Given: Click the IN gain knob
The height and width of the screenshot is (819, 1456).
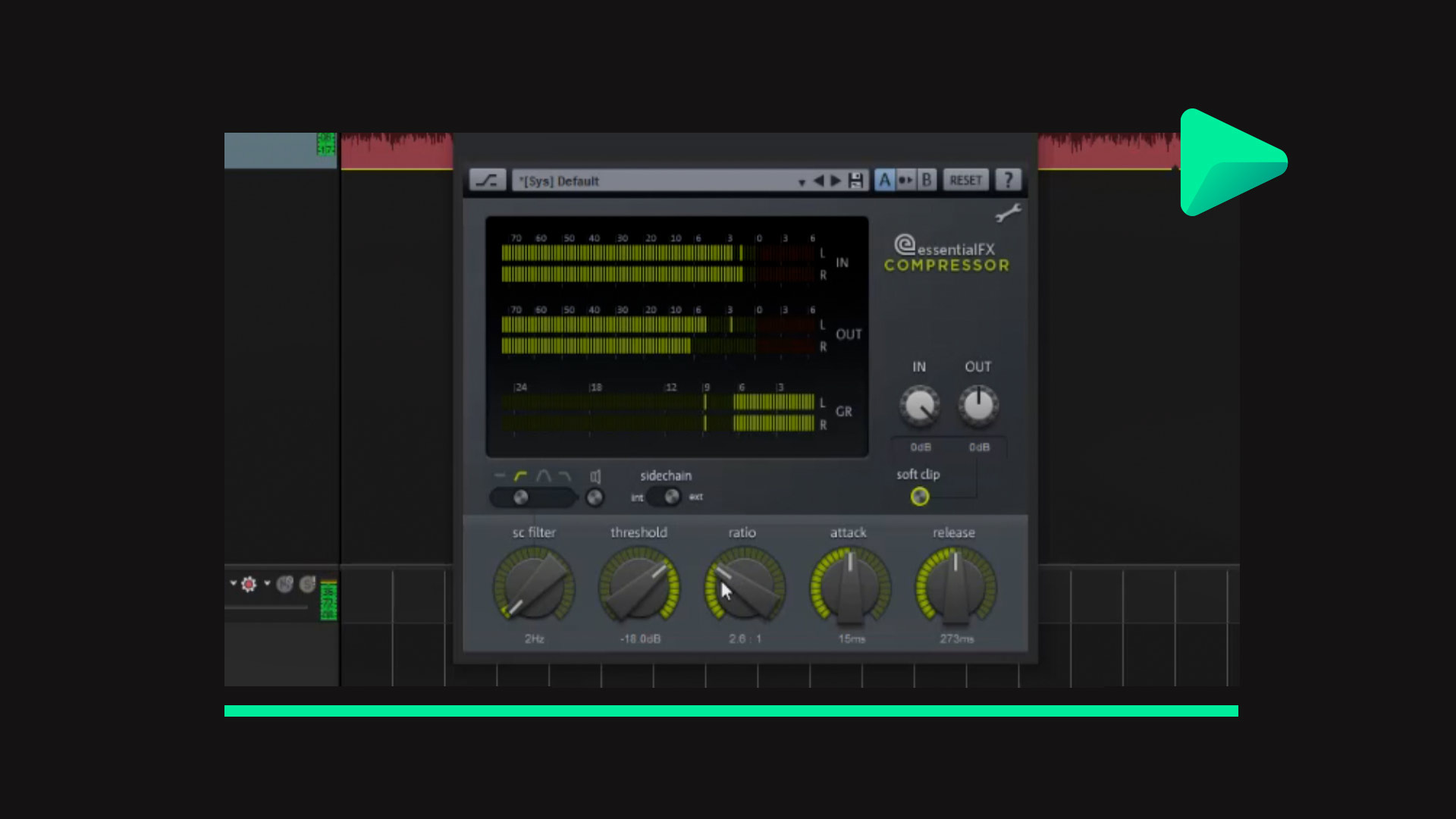Looking at the screenshot, I should (919, 406).
